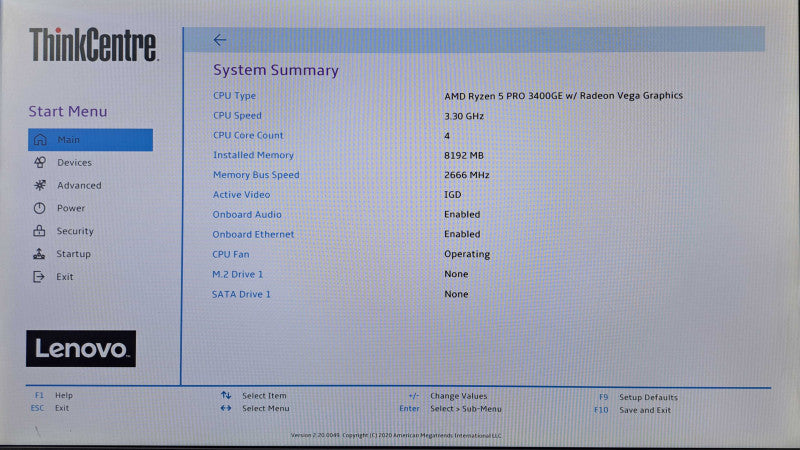The image size is (800, 450).
Task: Click the M.2 Drive 1 label
Action: click(x=238, y=274)
